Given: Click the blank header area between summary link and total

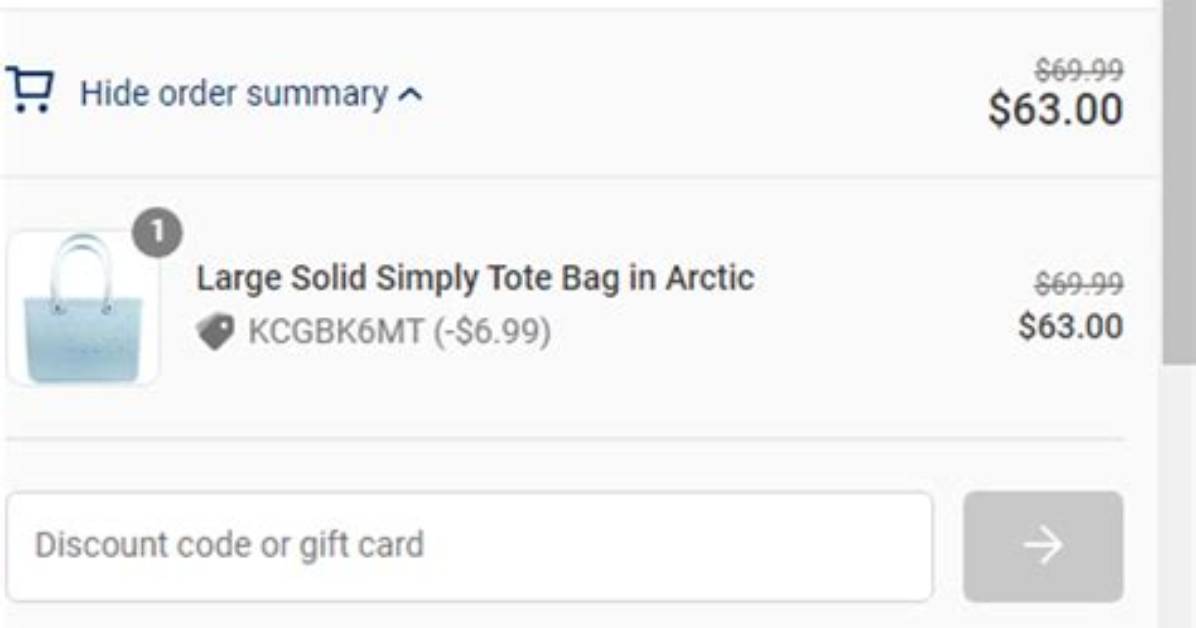Looking at the screenshot, I should (x=702, y=94).
